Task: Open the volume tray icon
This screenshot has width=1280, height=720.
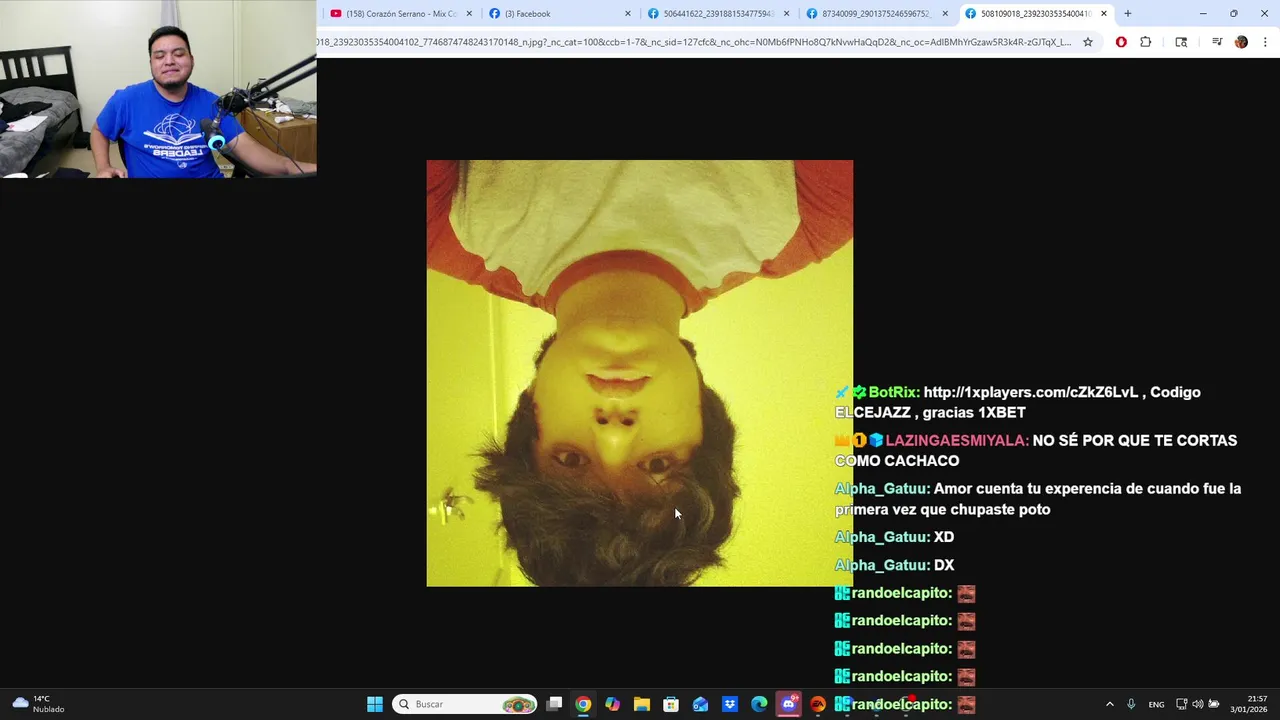Action: click(x=1197, y=704)
